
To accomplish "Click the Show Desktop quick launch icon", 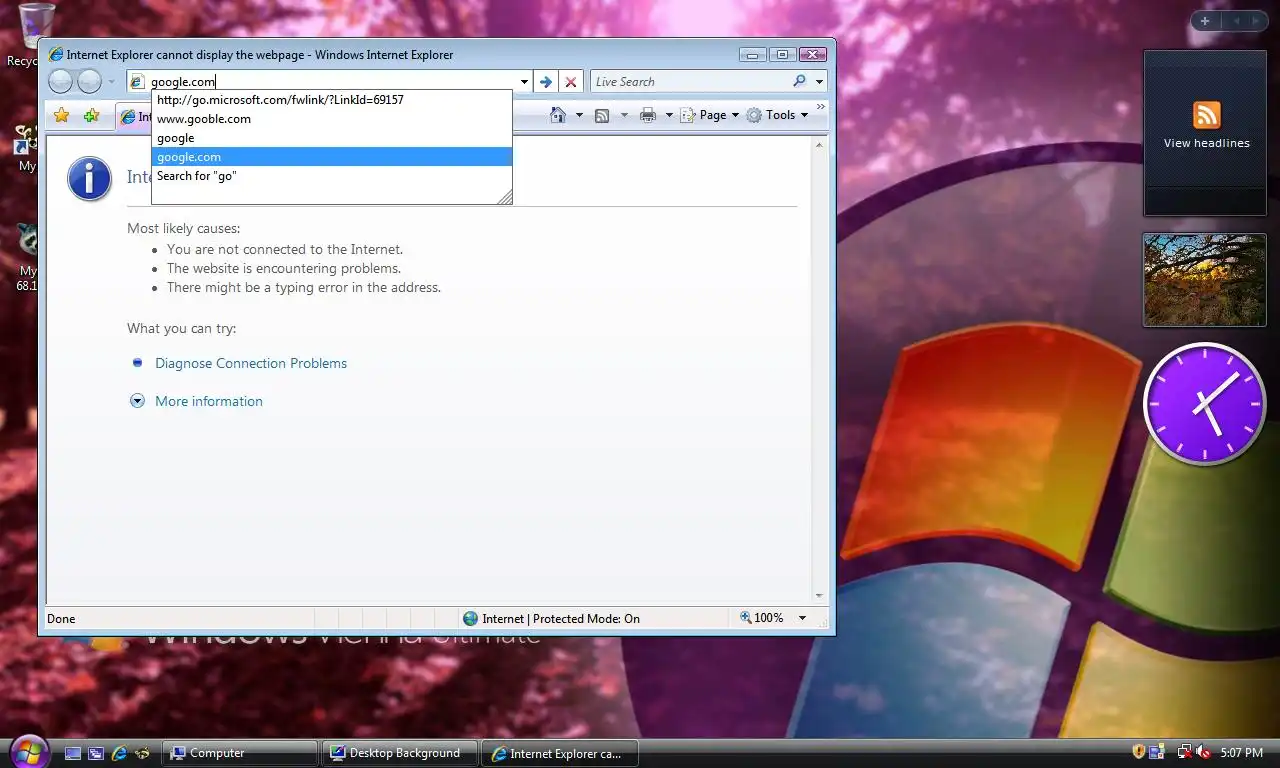I will 73,753.
